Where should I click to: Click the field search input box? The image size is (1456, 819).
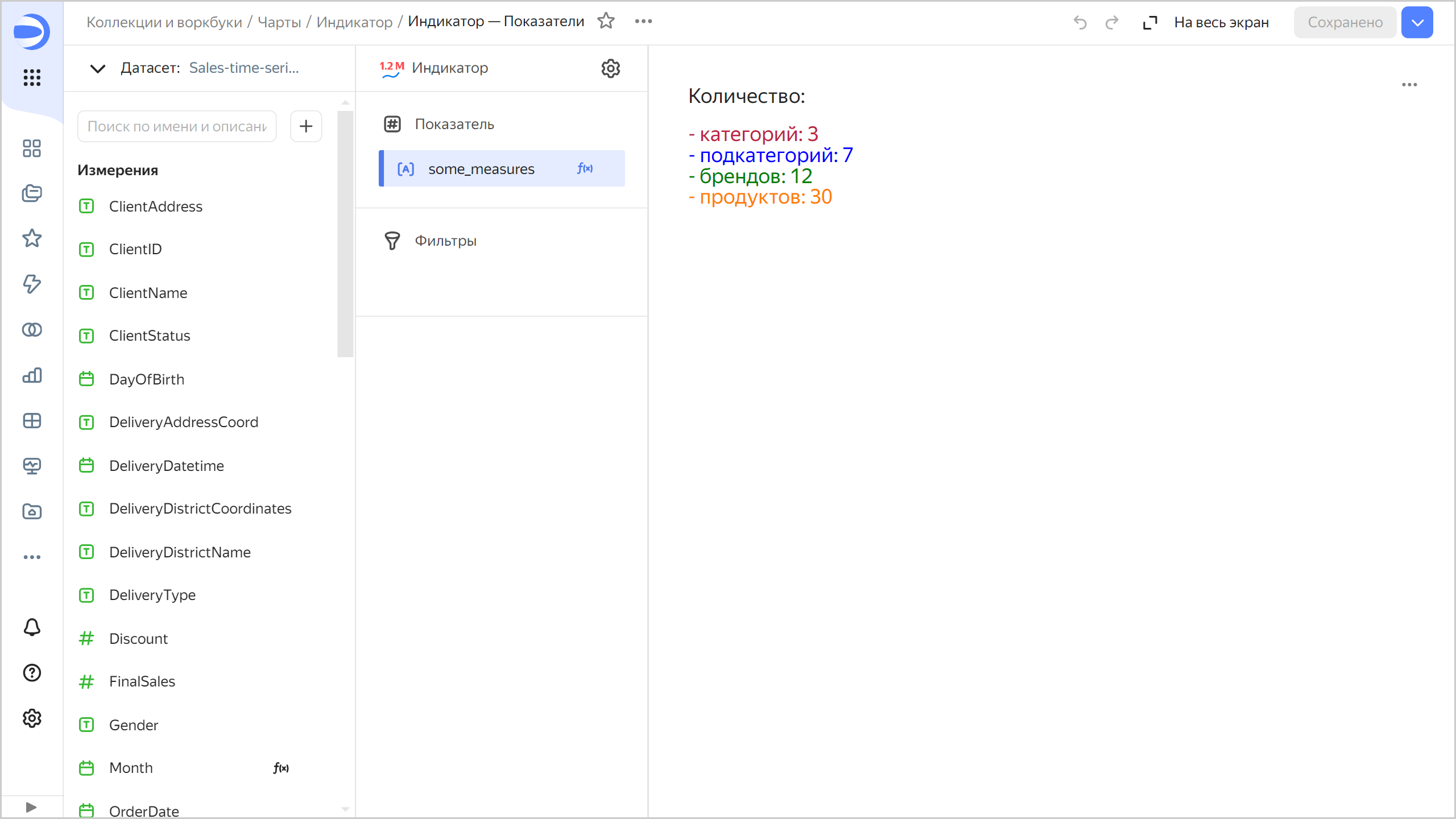pyautogui.click(x=177, y=126)
